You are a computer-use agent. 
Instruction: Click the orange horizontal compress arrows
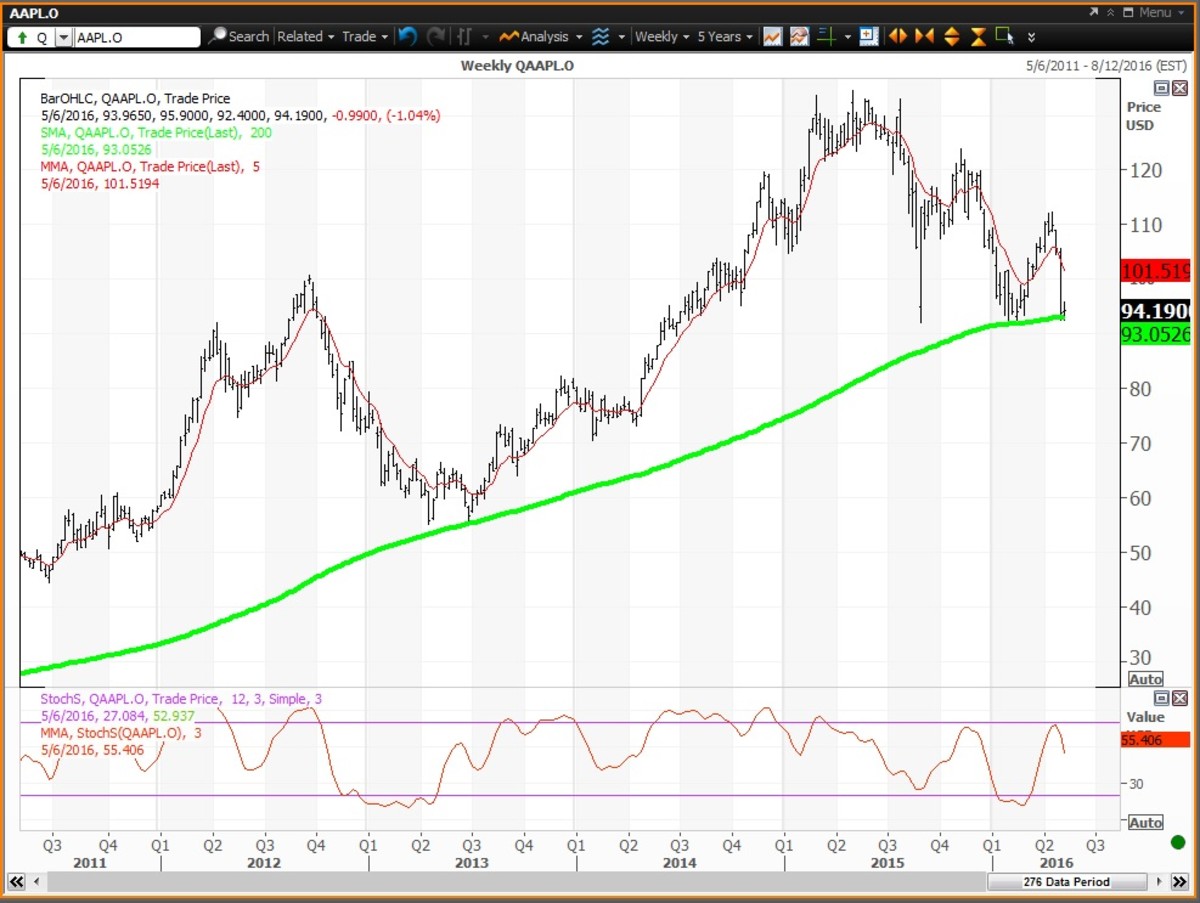click(924, 36)
